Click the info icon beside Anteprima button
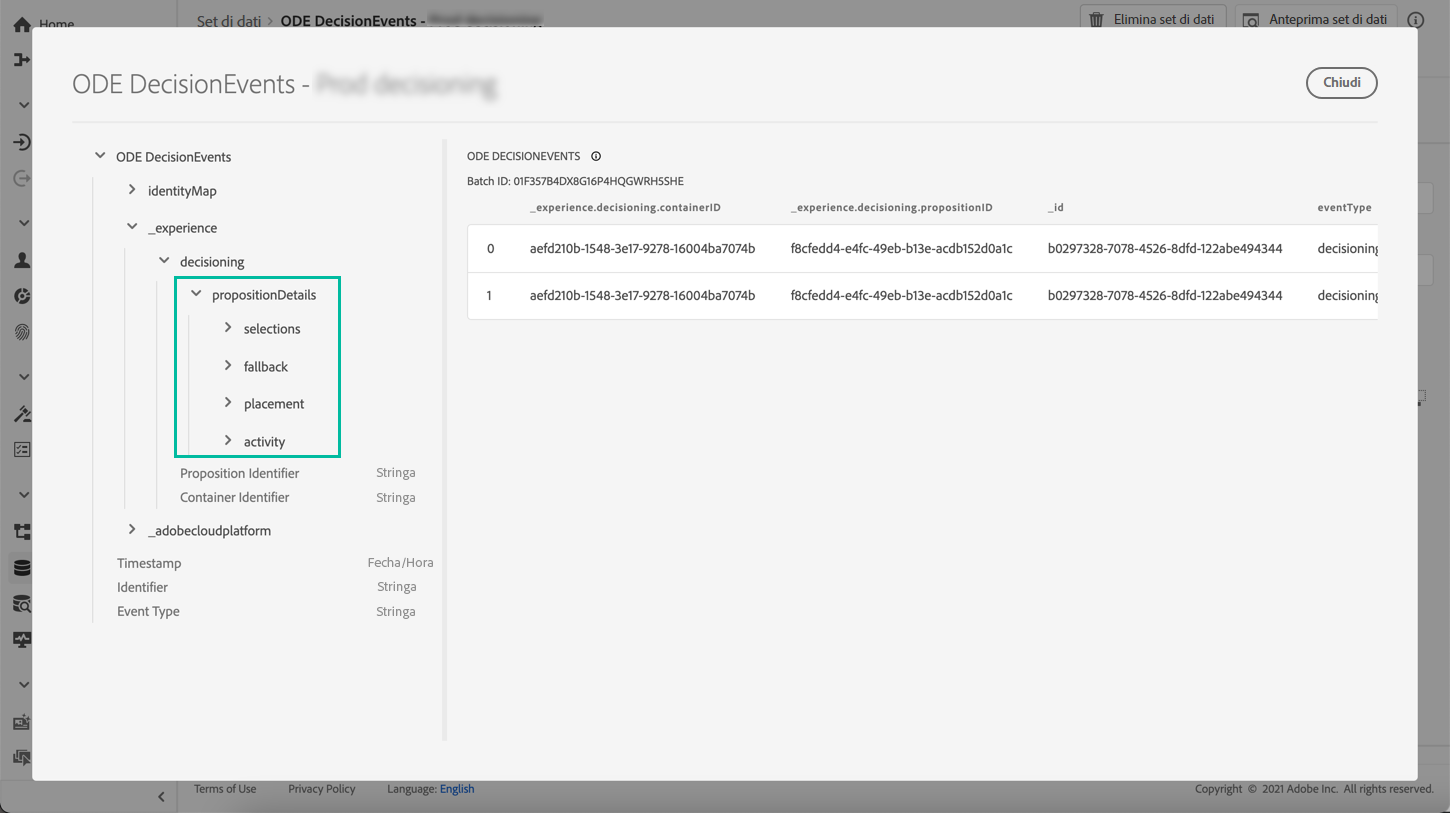This screenshot has height=813, width=1450. (1415, 20)
